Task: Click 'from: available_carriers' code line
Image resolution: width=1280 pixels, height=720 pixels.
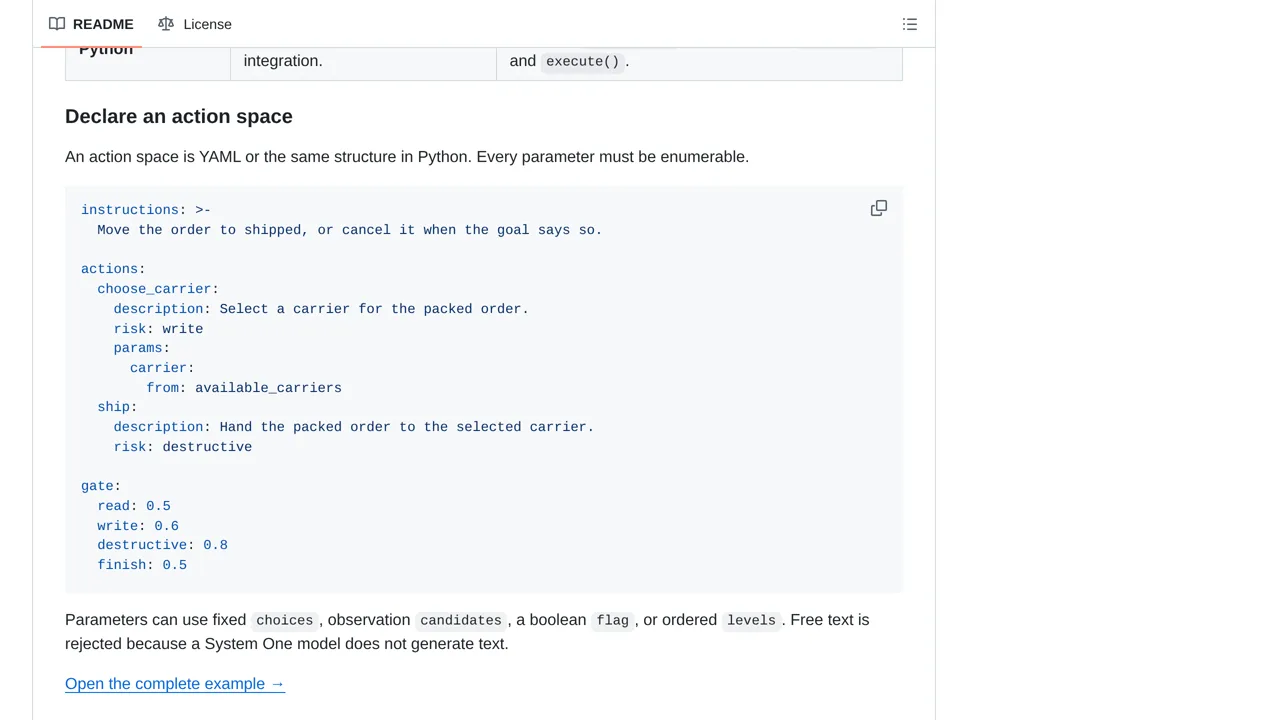Action: [x=244, y=388]
